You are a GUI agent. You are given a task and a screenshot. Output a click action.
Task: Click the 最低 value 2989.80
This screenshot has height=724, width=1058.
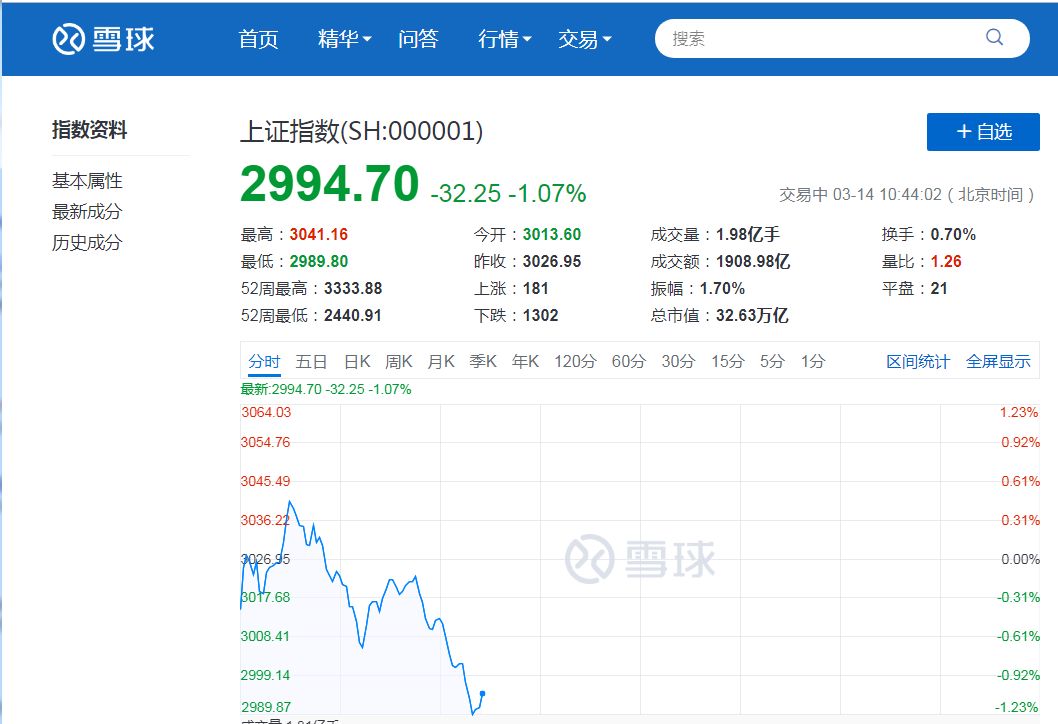coord(318,262)
